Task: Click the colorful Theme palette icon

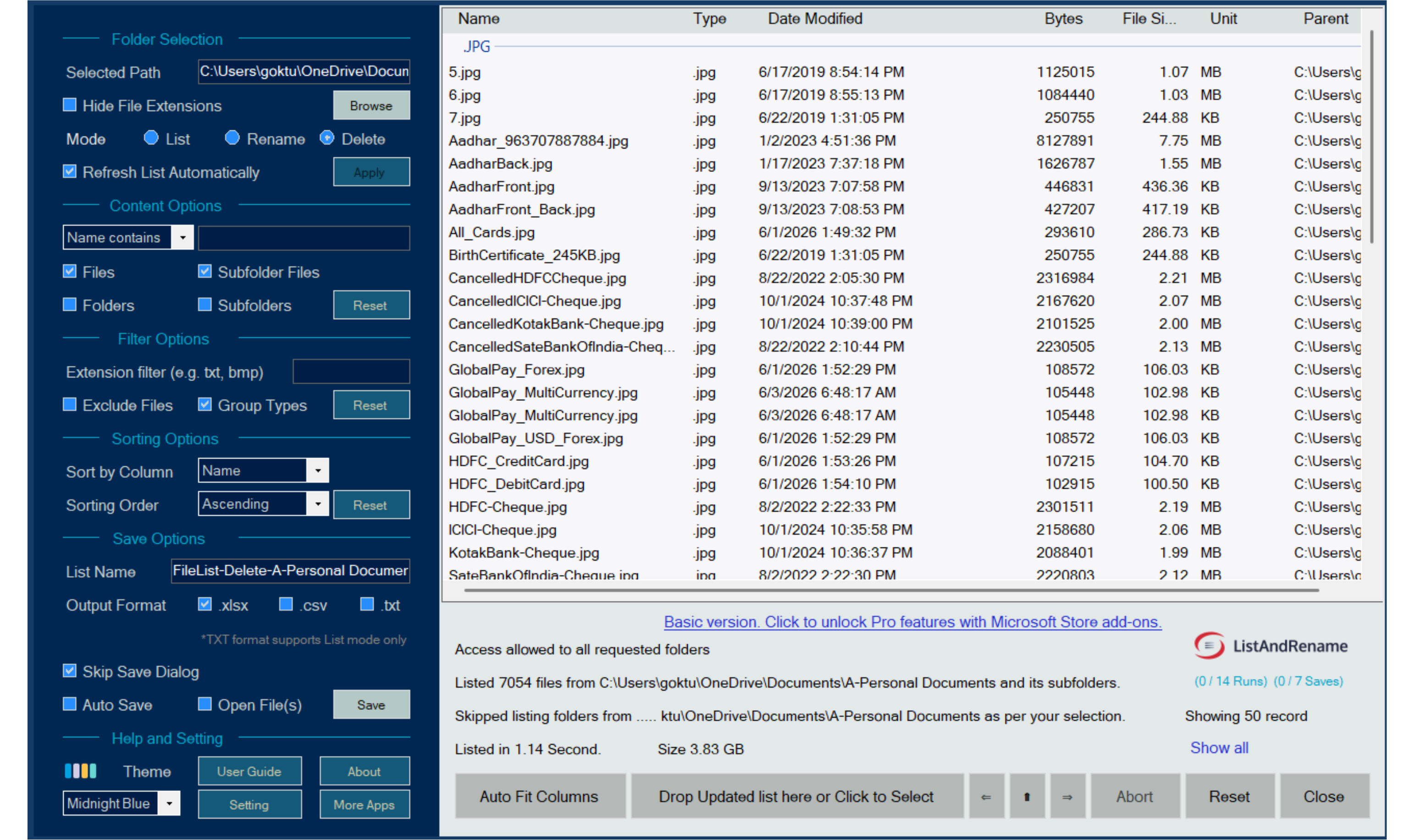Action: 80,771
